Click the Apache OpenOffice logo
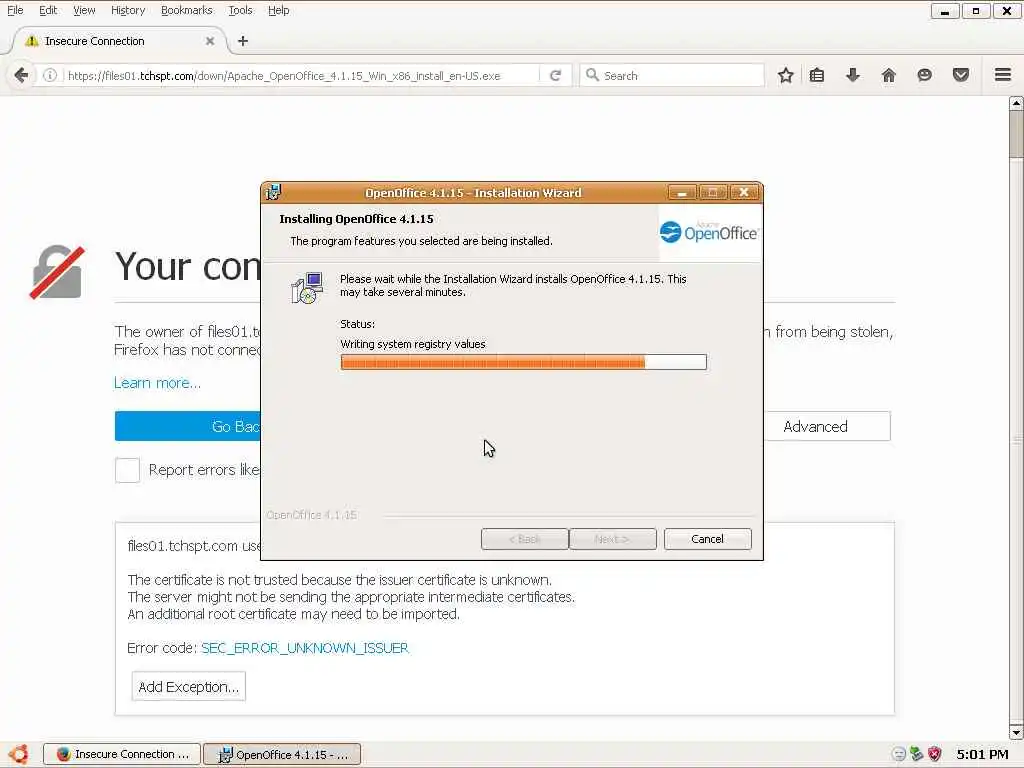Image resolution: width=1024 pixels, height=768 pixels. 709,232
